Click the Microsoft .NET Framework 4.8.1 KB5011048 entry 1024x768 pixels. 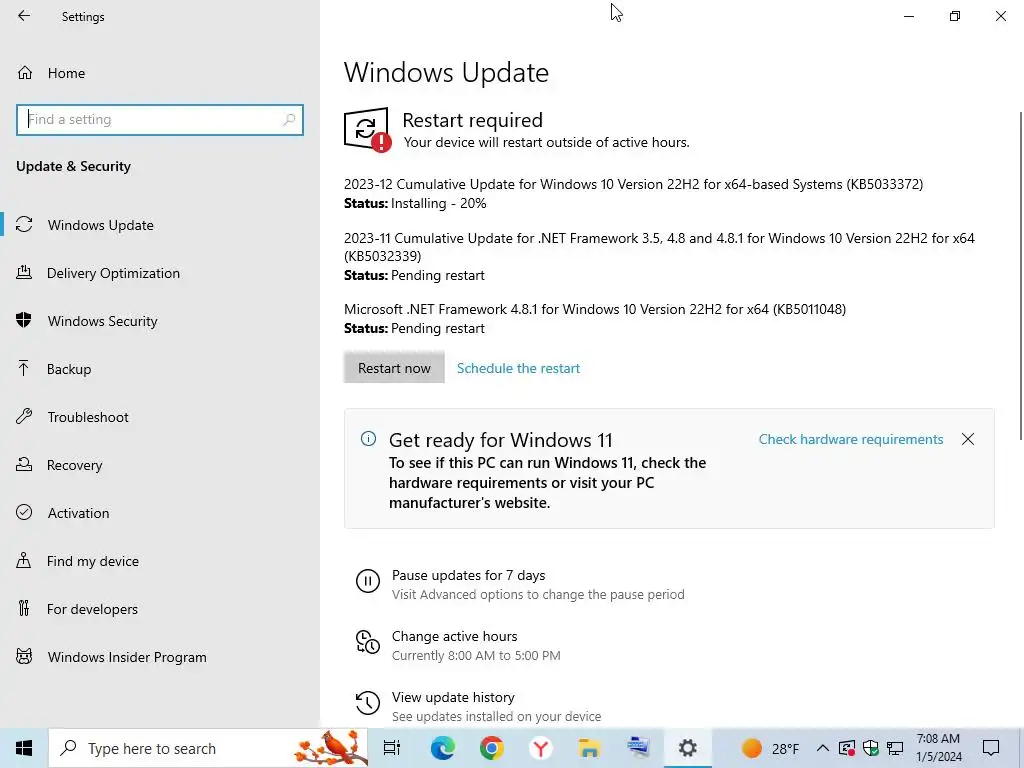595,309
